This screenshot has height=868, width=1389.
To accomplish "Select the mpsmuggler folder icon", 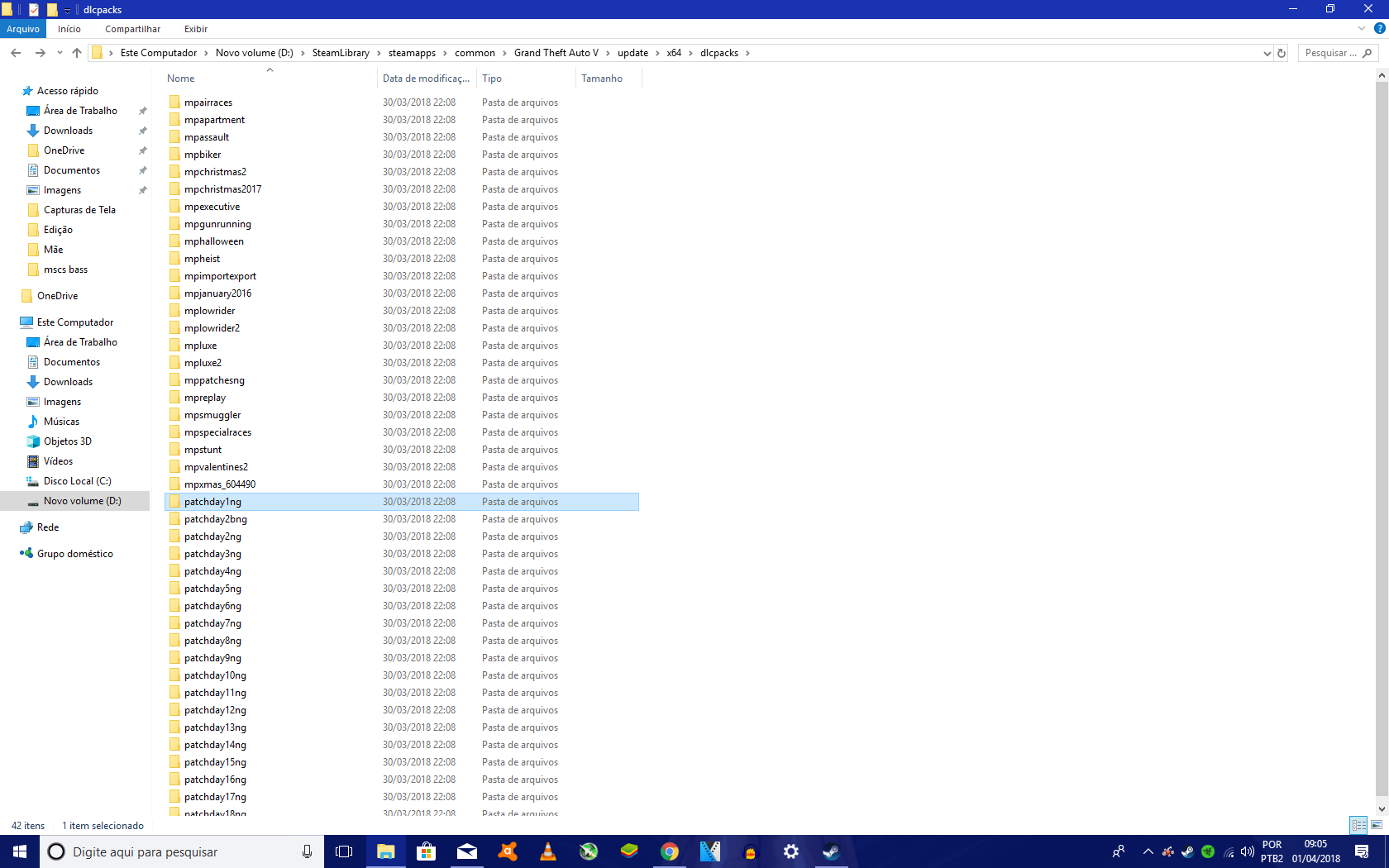I will [x=174, y=415].
